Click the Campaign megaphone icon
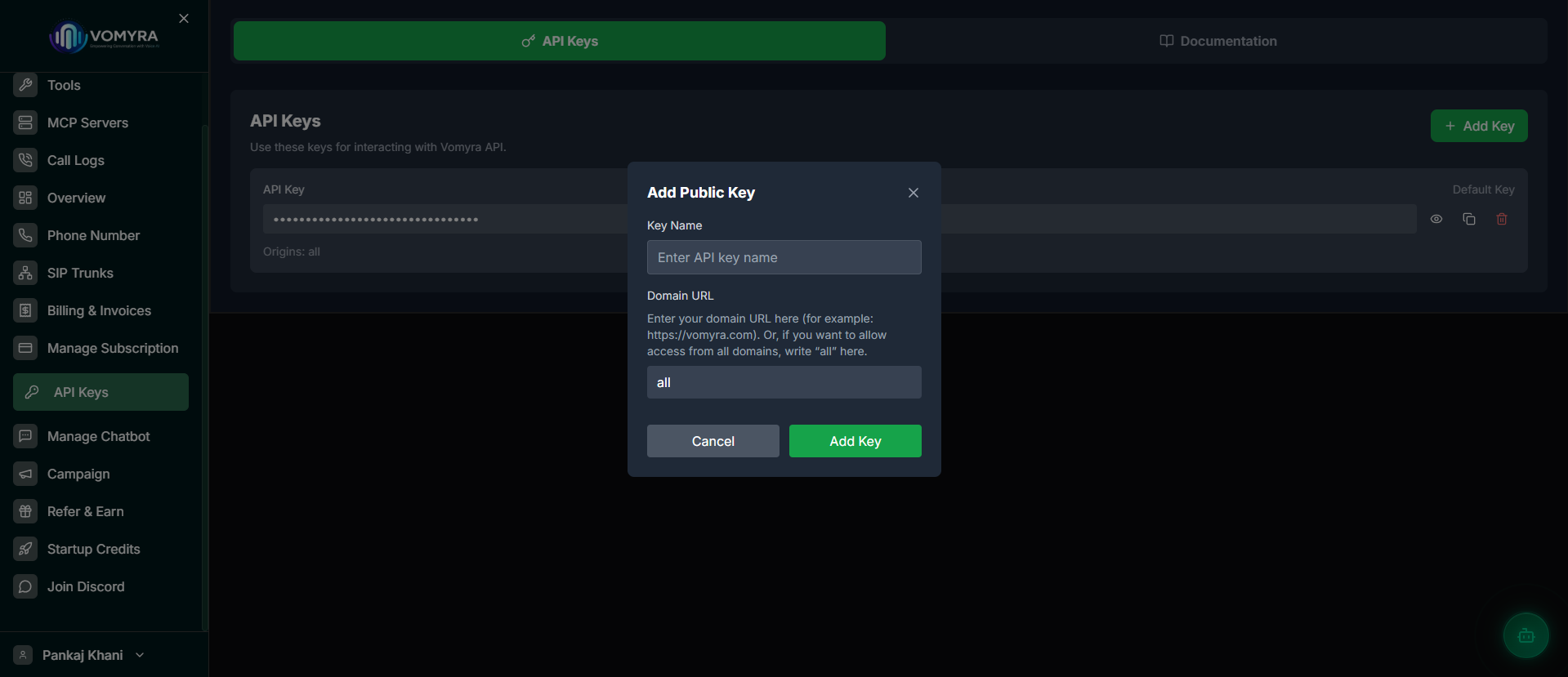Viewport: 1568px width, 677px height. click(x=25, y=474)
